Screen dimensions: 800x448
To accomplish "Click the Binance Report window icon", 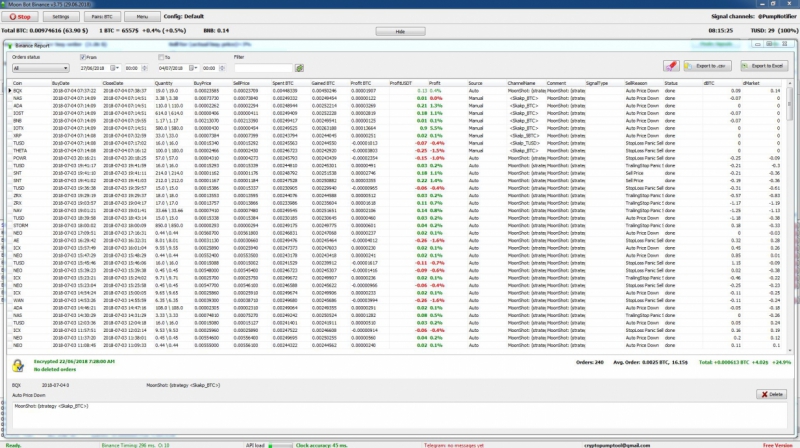I will [9, 45].
